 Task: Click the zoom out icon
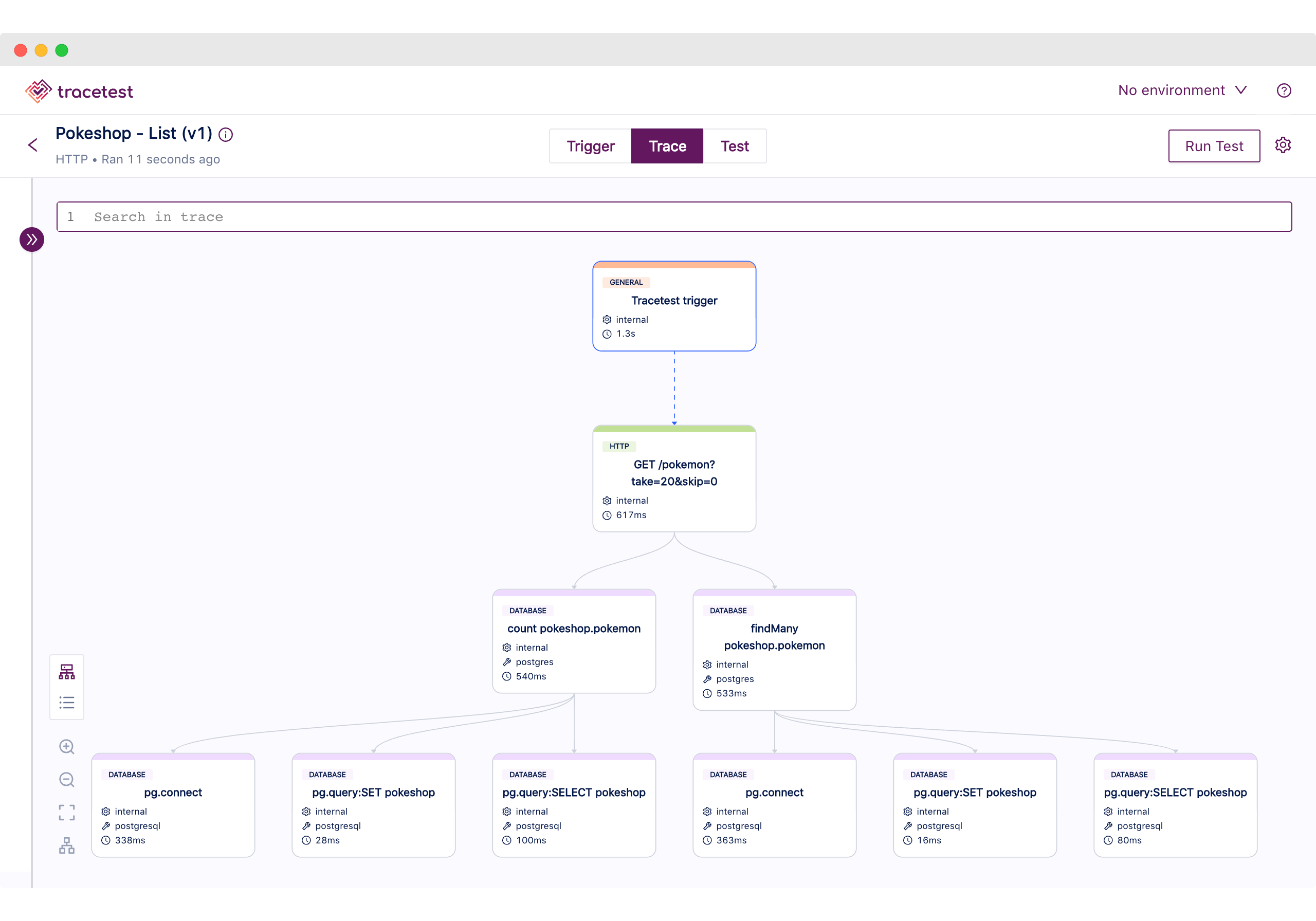click(67, 779)
